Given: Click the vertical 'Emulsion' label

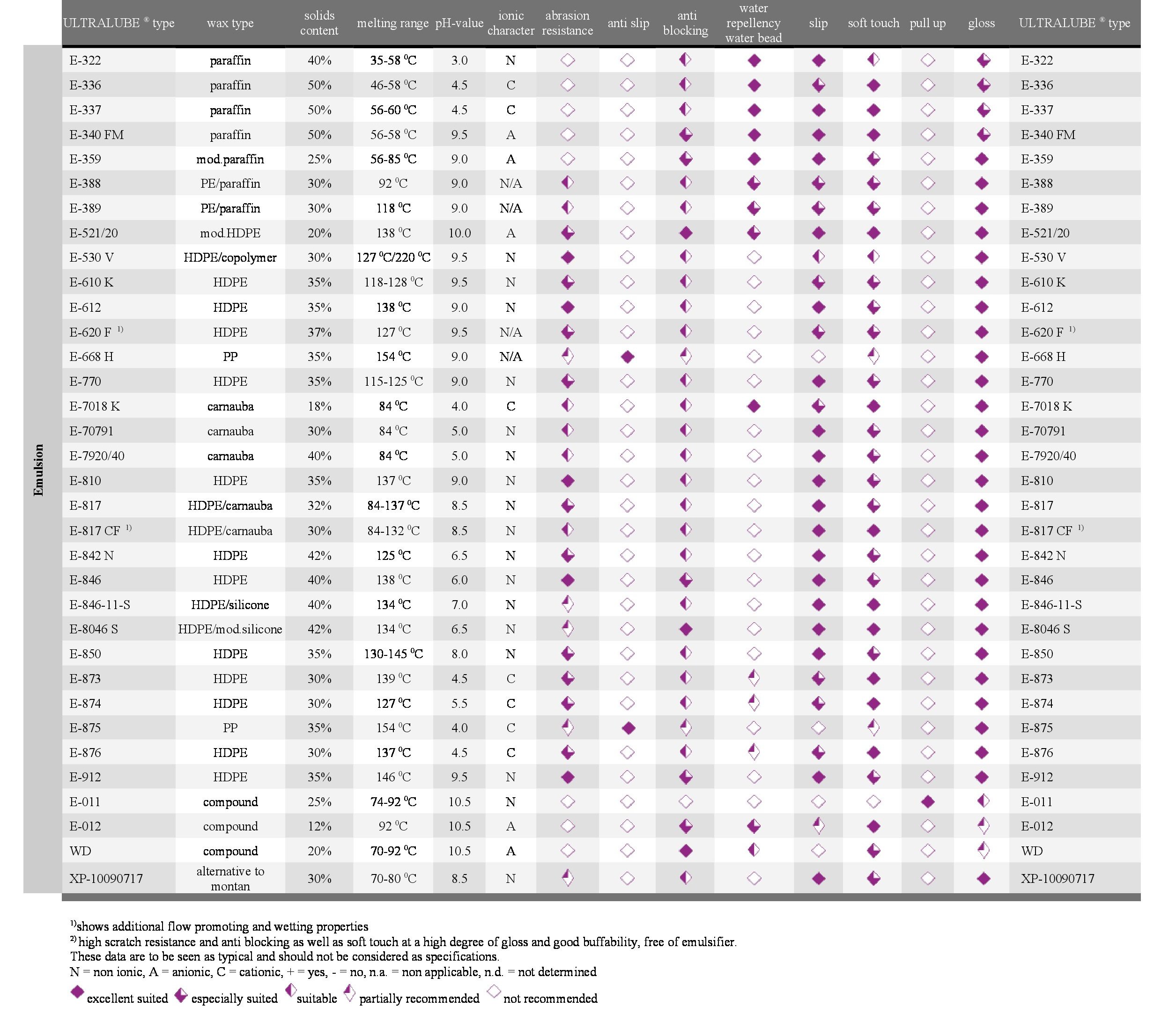Looking at the screenshot, I should click(38, 470).
